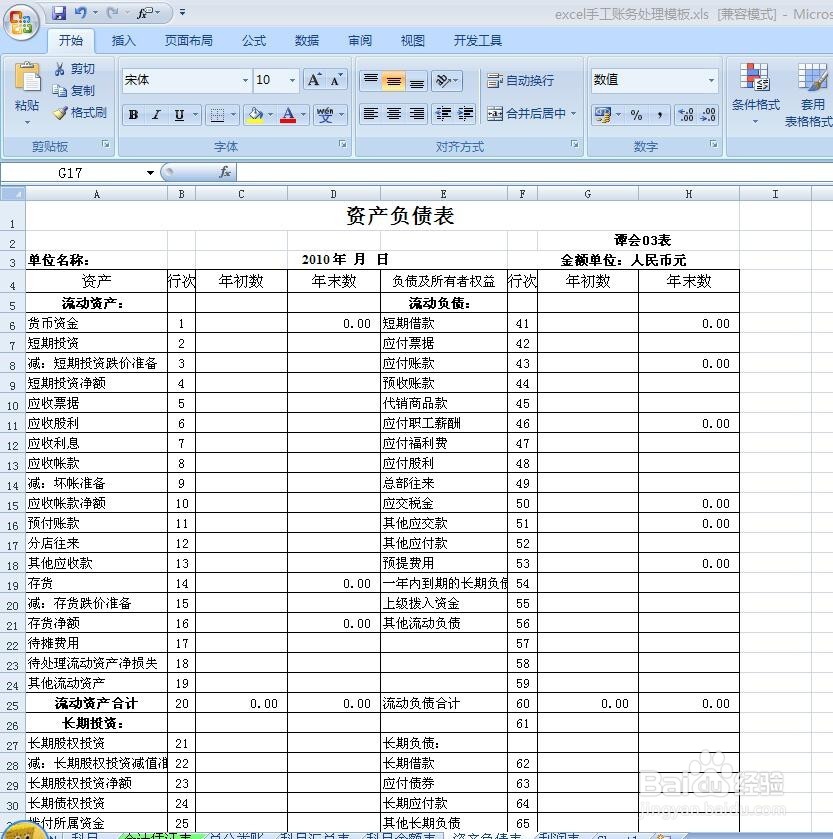Viewport: 833px width, 839px height.
Task: Toggle Merge and Center (合并后居中)
Action: point(527,115)
